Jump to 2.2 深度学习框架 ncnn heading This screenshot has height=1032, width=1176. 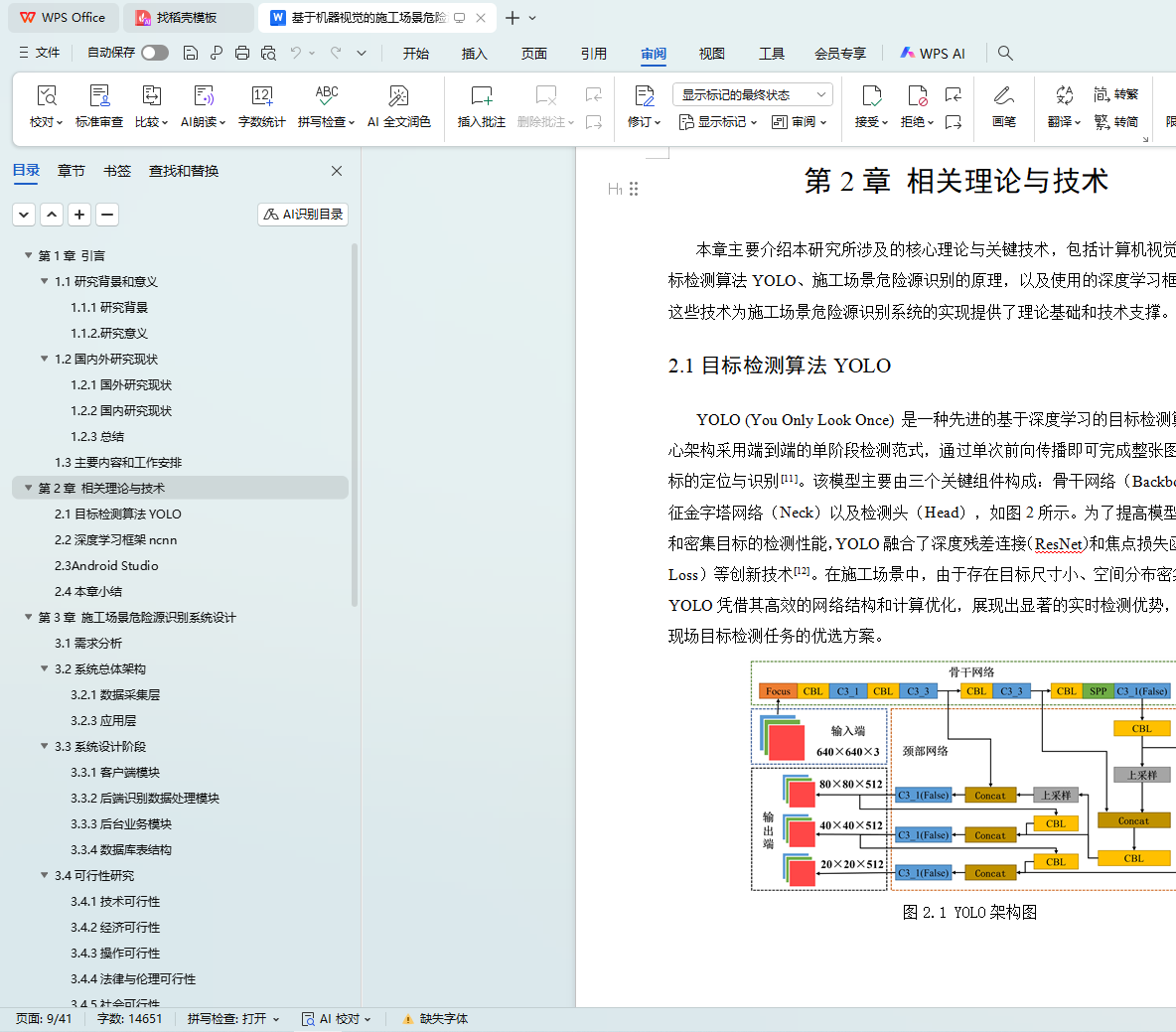[115, 539]
